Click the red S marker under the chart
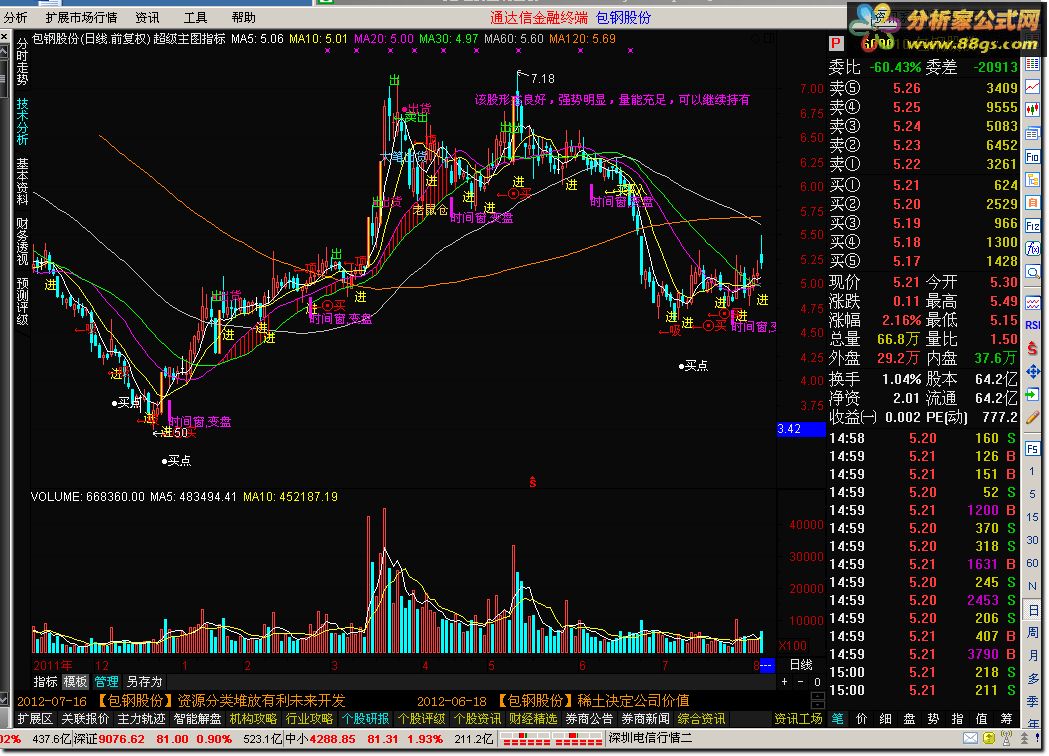 (x=533, y=482)
